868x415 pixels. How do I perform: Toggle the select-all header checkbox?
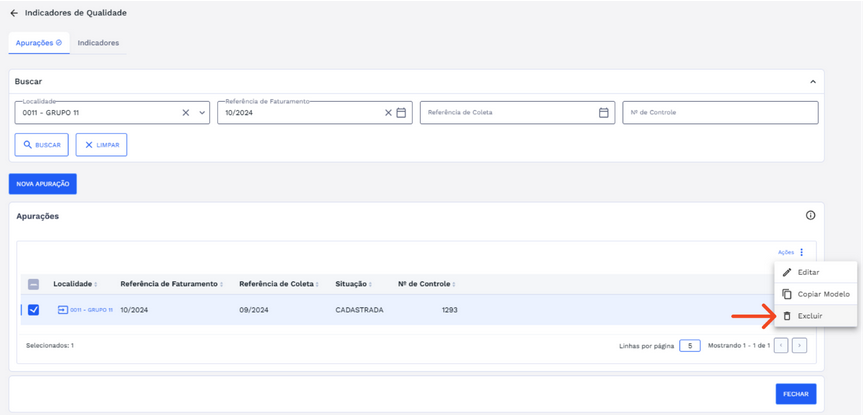tap(33, 284)
